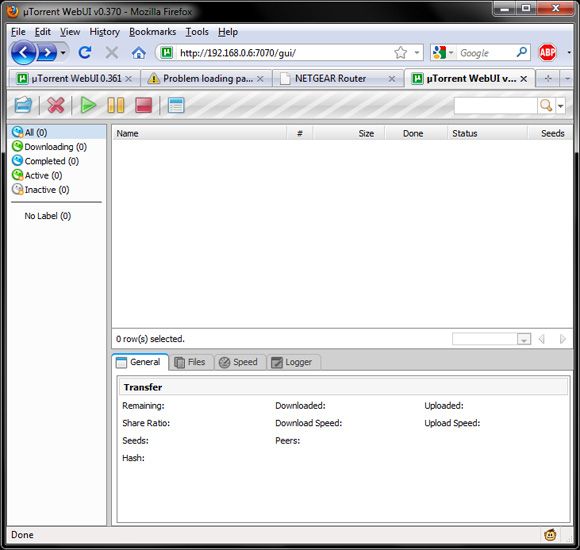The height and width of the screenshot is (550, 580).
Task: Close the Problem loading page tab
Action: (x=260, y=79)
